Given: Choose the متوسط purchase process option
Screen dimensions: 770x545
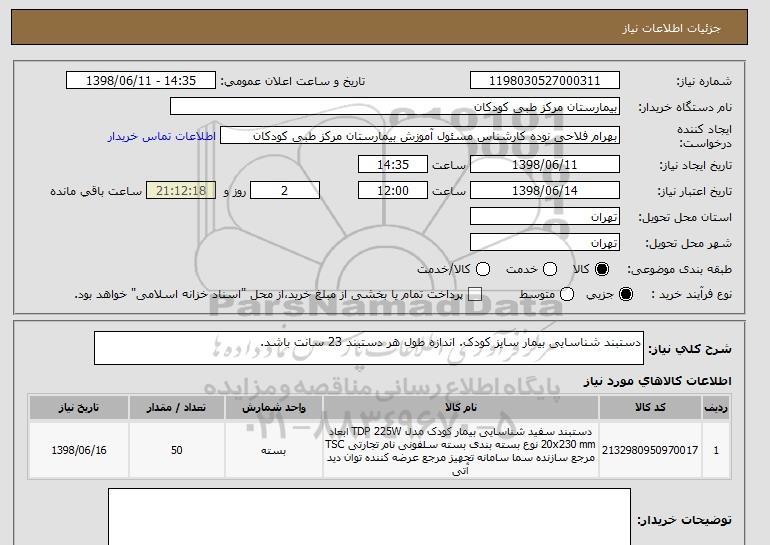Looking at the screenshot, I should click(567, 295).
